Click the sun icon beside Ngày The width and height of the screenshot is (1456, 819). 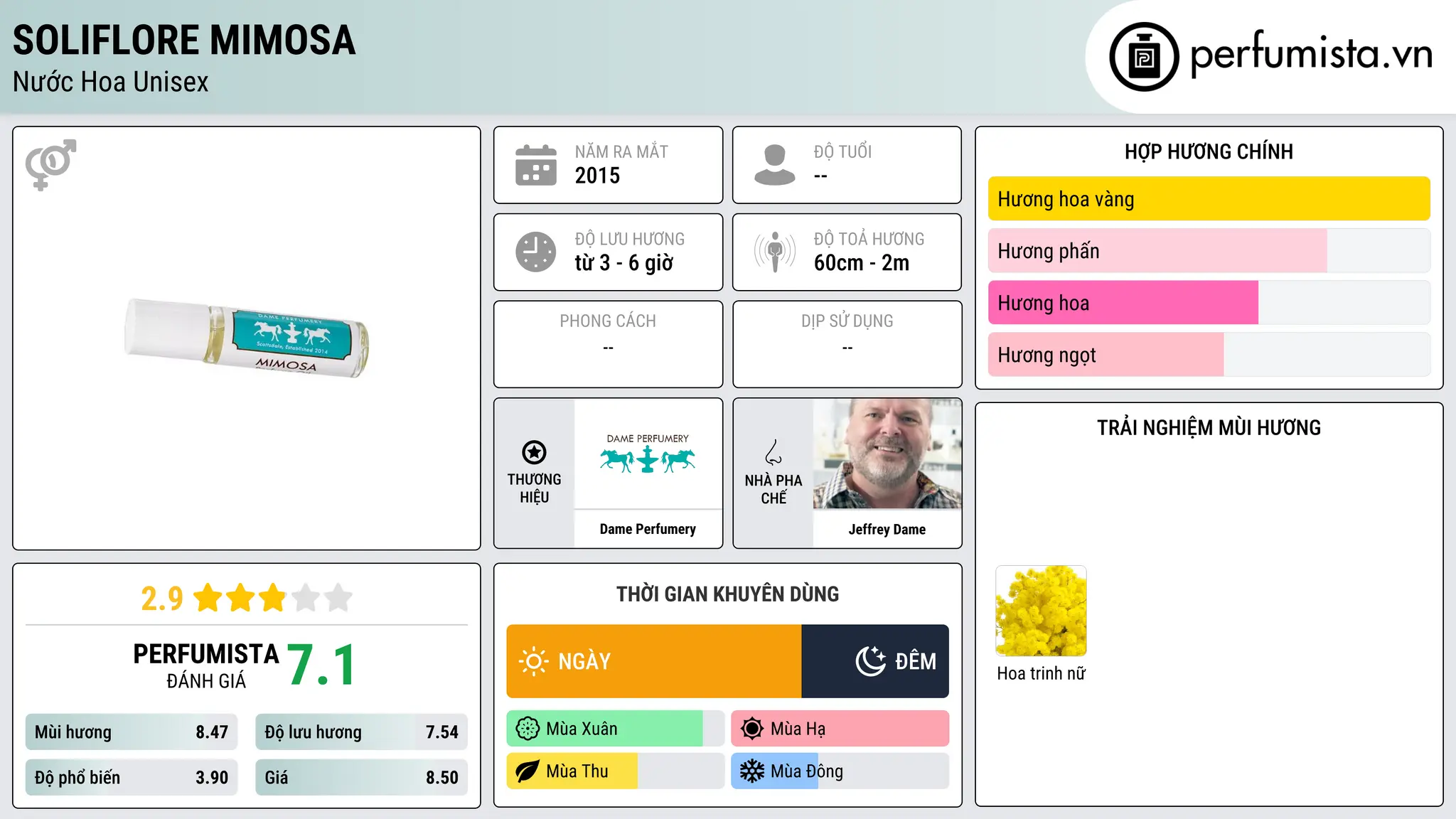[x=533, y=661]
